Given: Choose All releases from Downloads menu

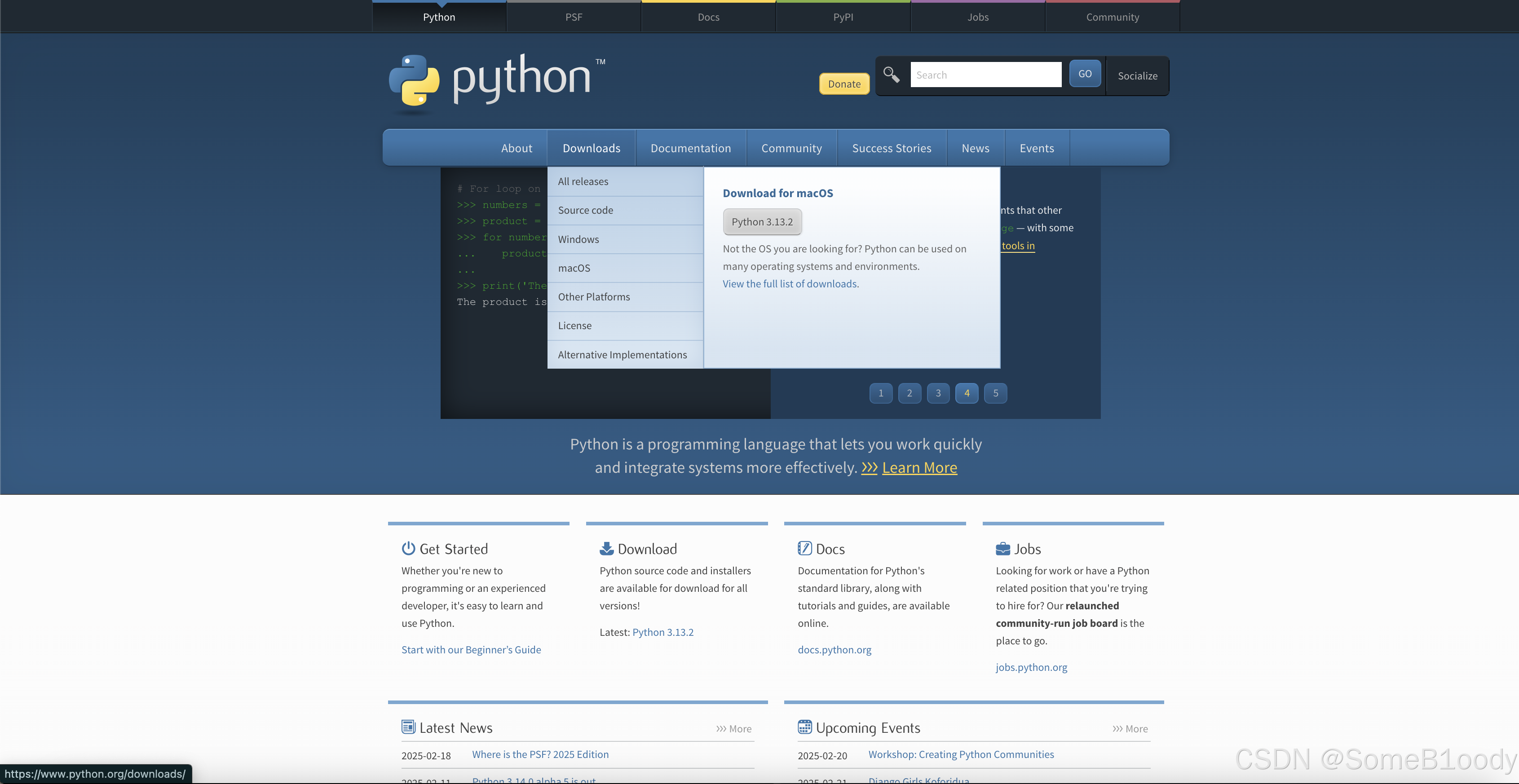Looking at the screenshot, I should pyautogui.click(x=625, y=181).
